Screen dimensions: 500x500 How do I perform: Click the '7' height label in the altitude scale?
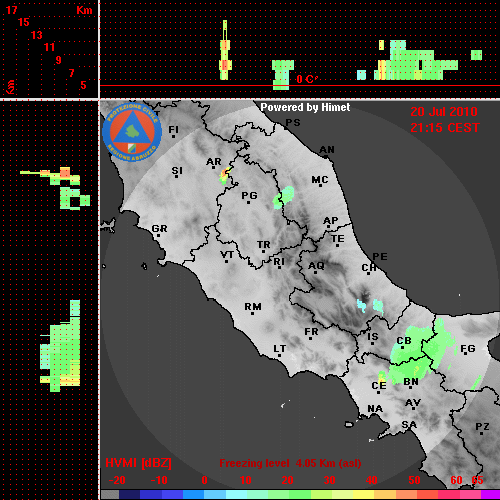71,73
